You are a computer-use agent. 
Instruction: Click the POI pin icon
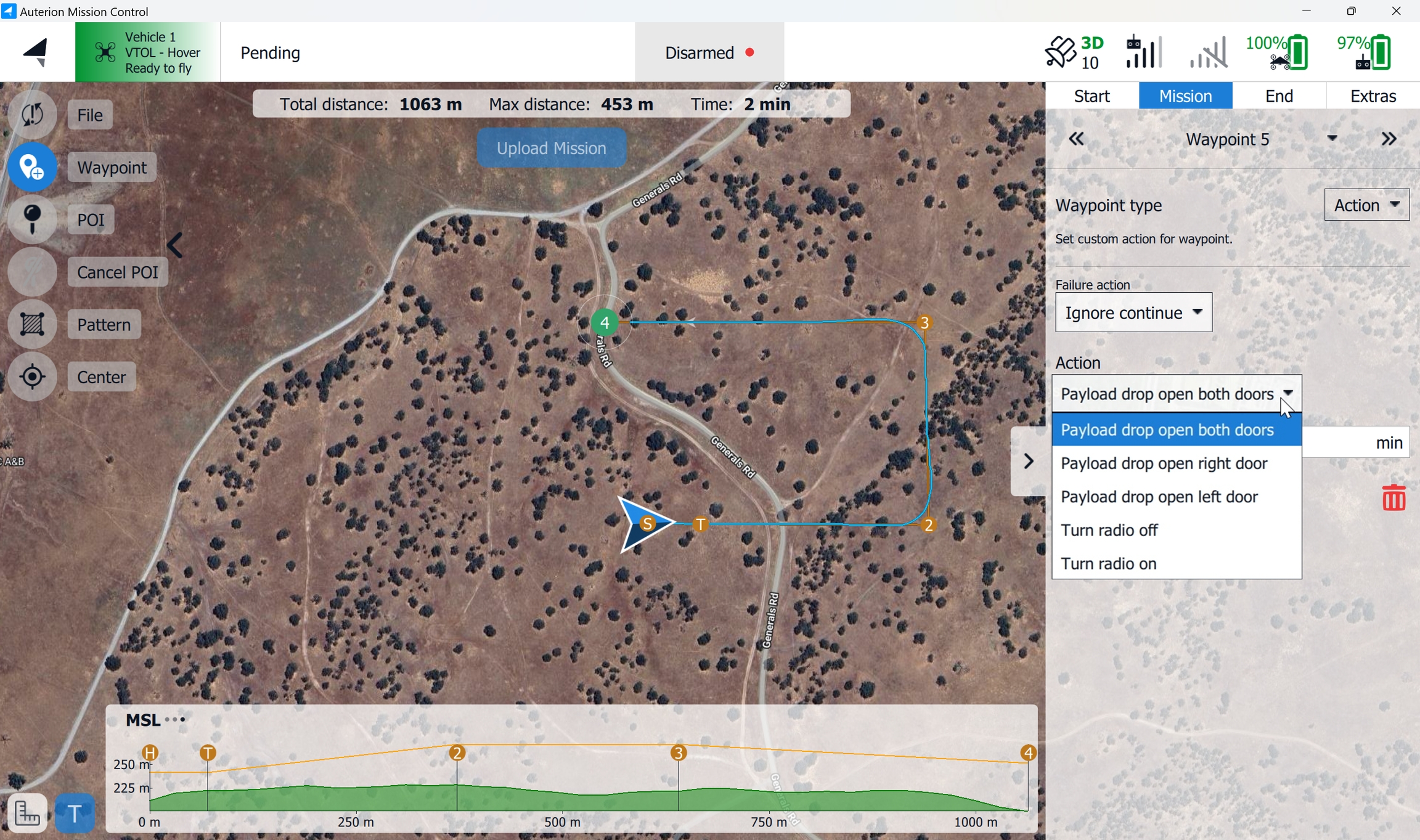click(x=32, y=219)
